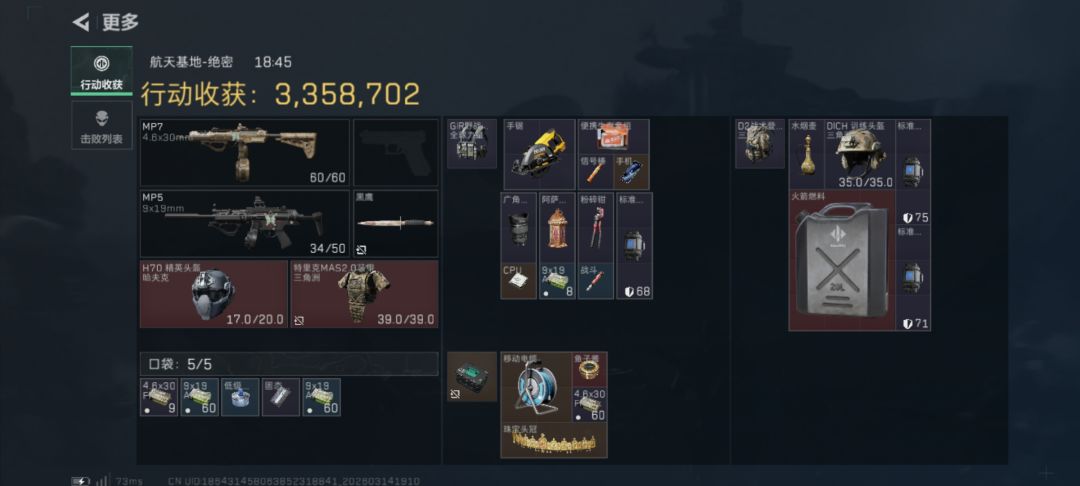The height and width of the screenshot is (486, 1080).
Task: Open the 行动收获 tab
Action: (x=101, y=71)
